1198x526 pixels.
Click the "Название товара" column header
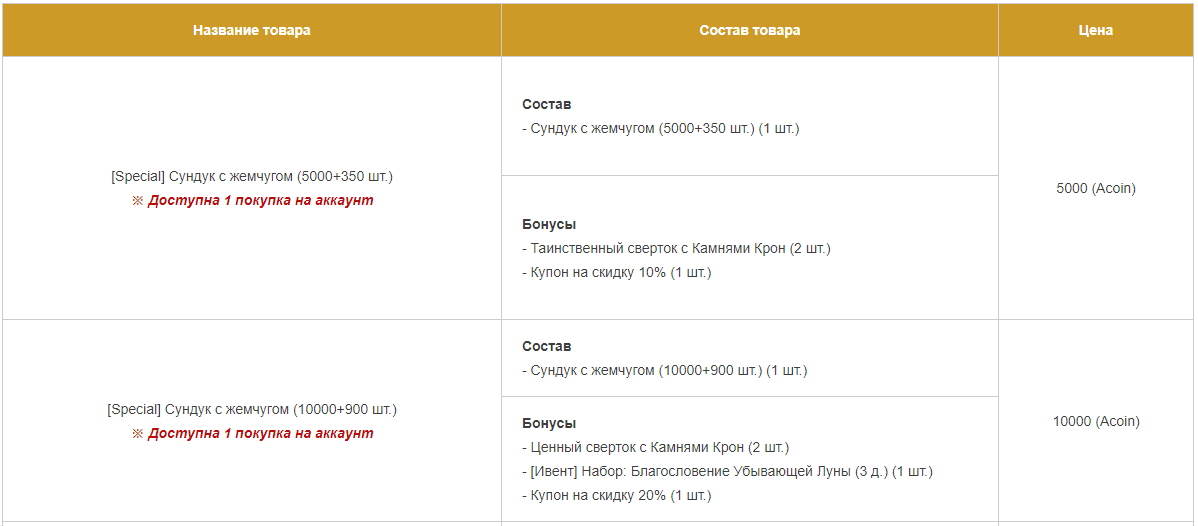[x=251, y=31]
